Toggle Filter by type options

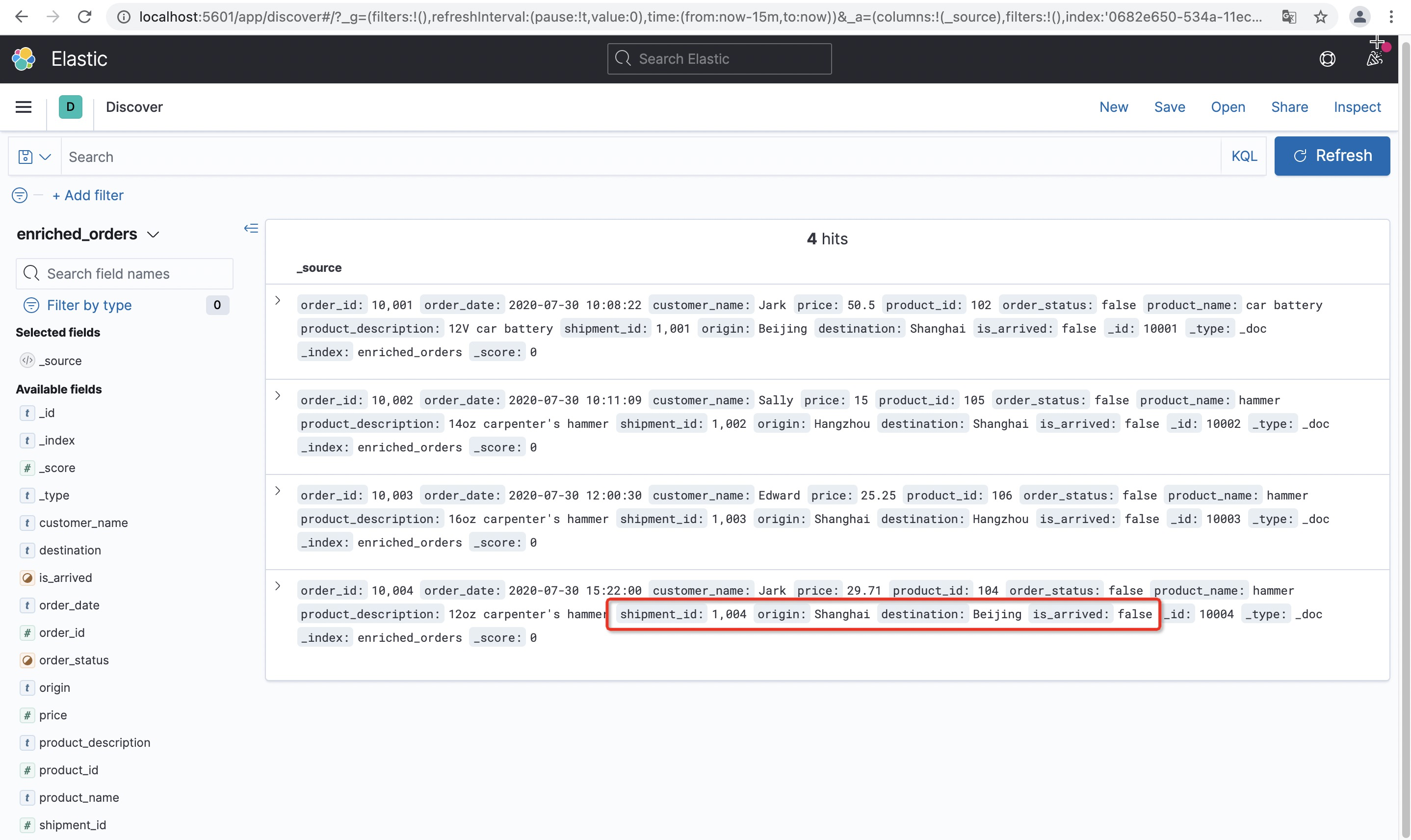pos(89,305)
